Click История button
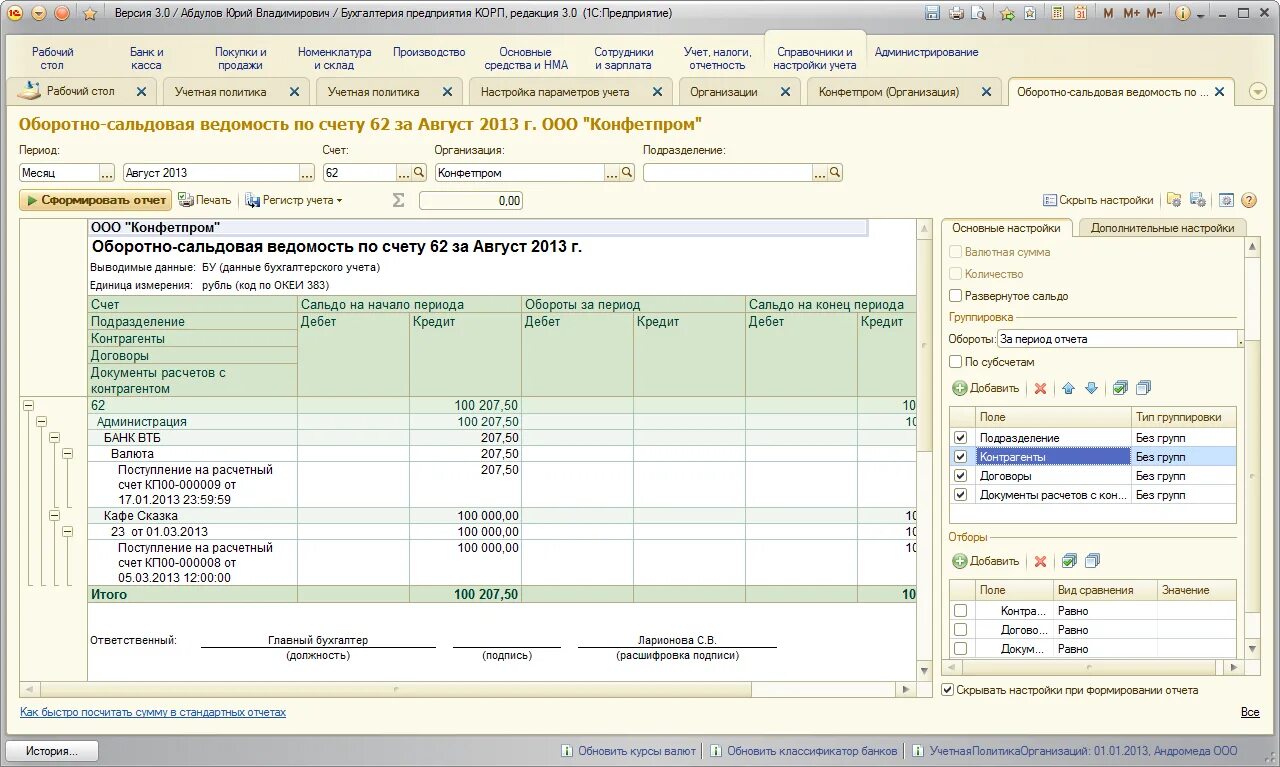This screenshot has width=1280, height=767. click(x=53, y=751)
